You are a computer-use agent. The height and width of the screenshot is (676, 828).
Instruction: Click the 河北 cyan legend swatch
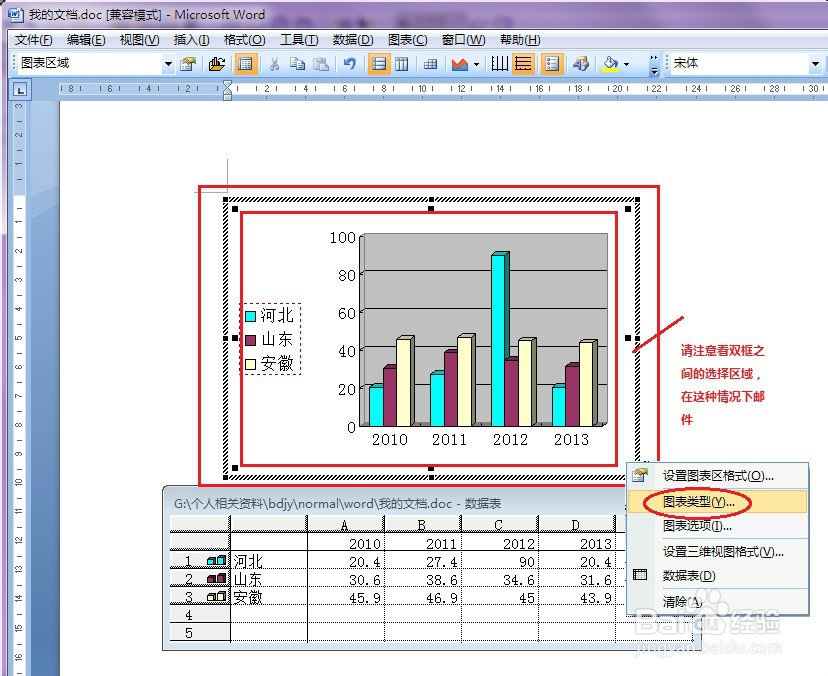click(250, 316)
